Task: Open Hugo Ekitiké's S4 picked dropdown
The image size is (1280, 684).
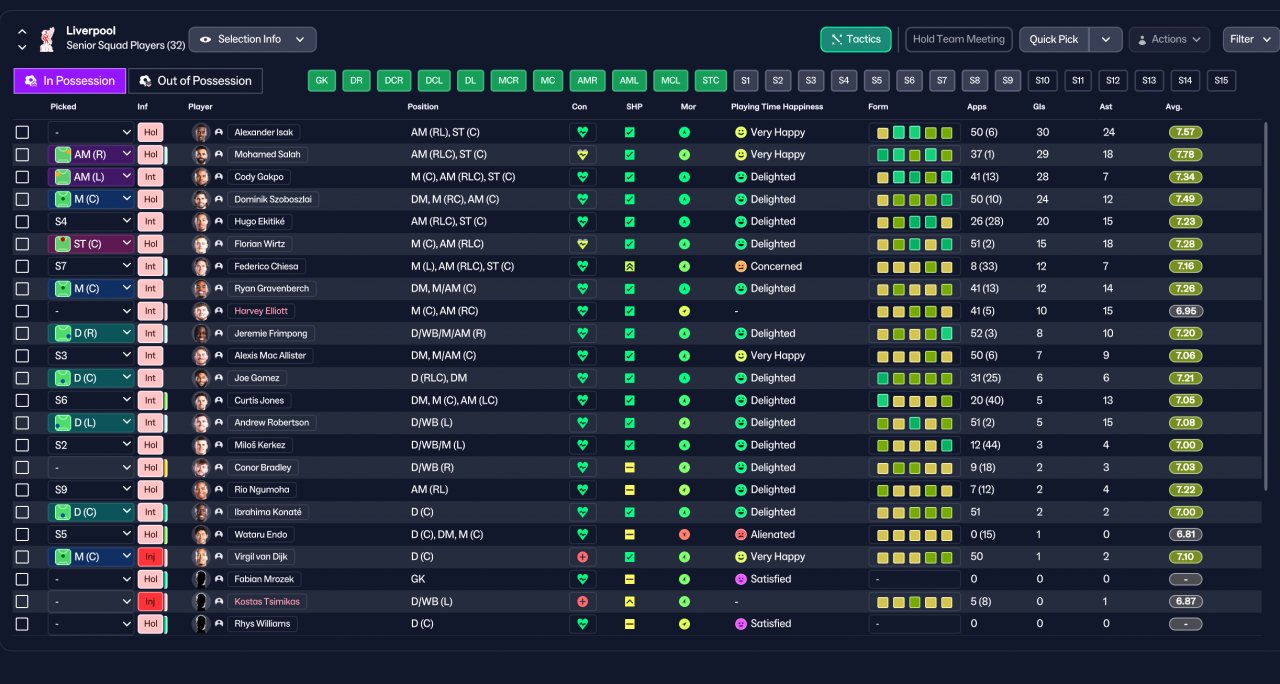Action: [91, 222]
